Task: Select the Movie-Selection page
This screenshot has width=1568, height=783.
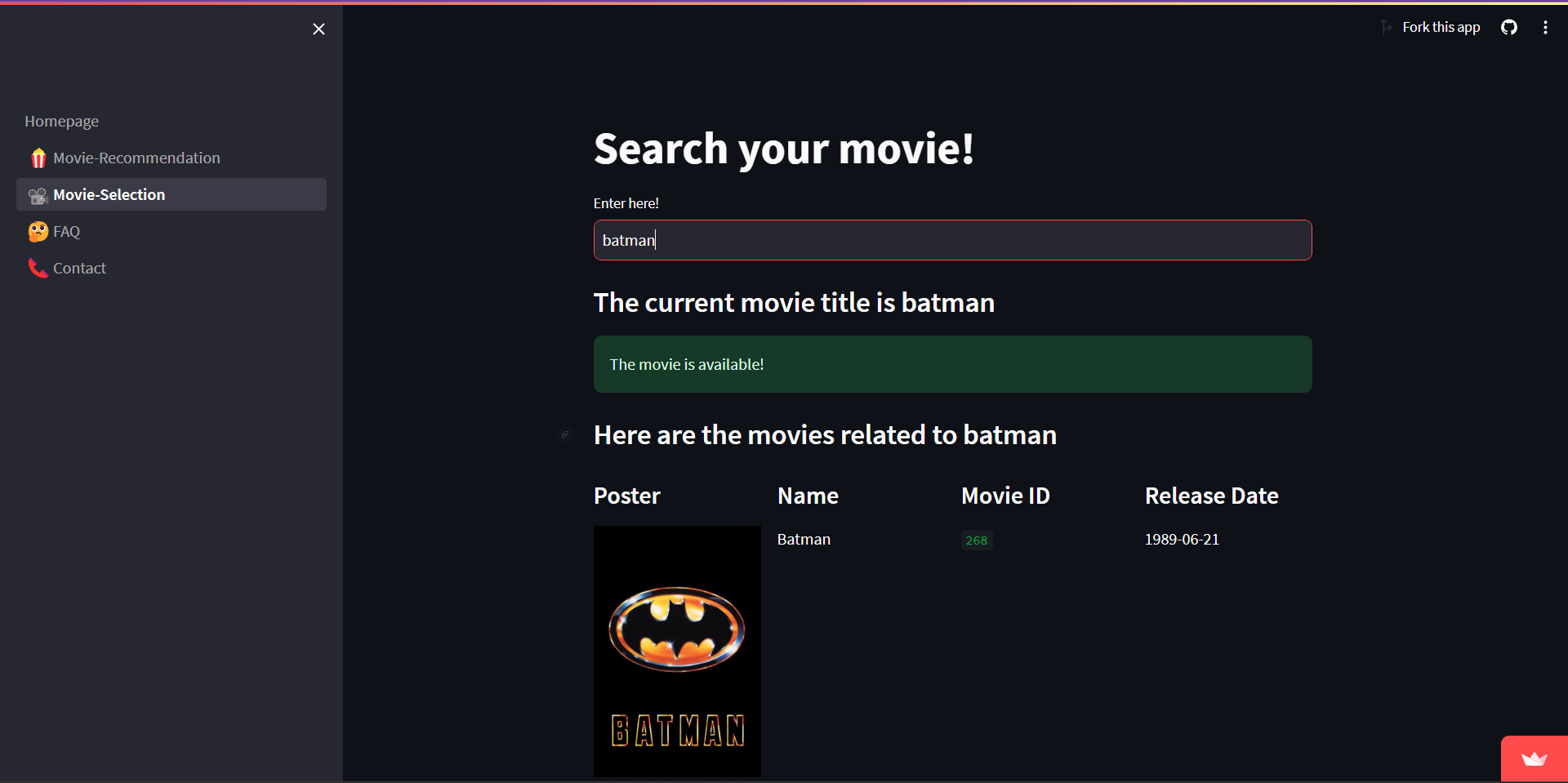Action: (171, 194)
